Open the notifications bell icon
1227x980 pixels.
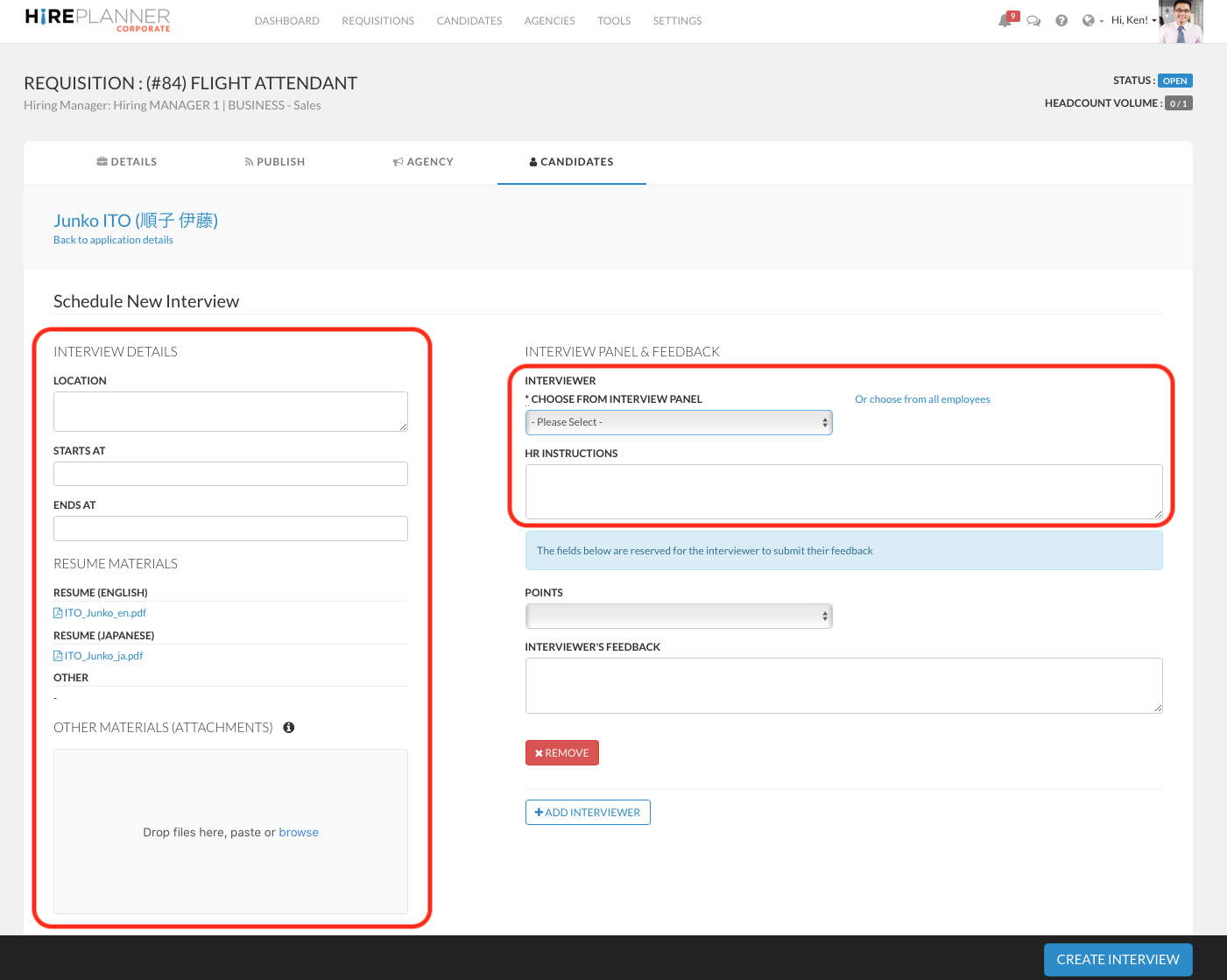click(x=1005, y=21)
